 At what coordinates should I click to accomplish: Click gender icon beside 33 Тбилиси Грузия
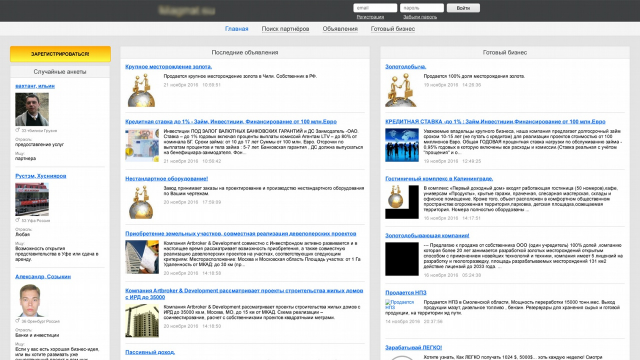[18, 130]
